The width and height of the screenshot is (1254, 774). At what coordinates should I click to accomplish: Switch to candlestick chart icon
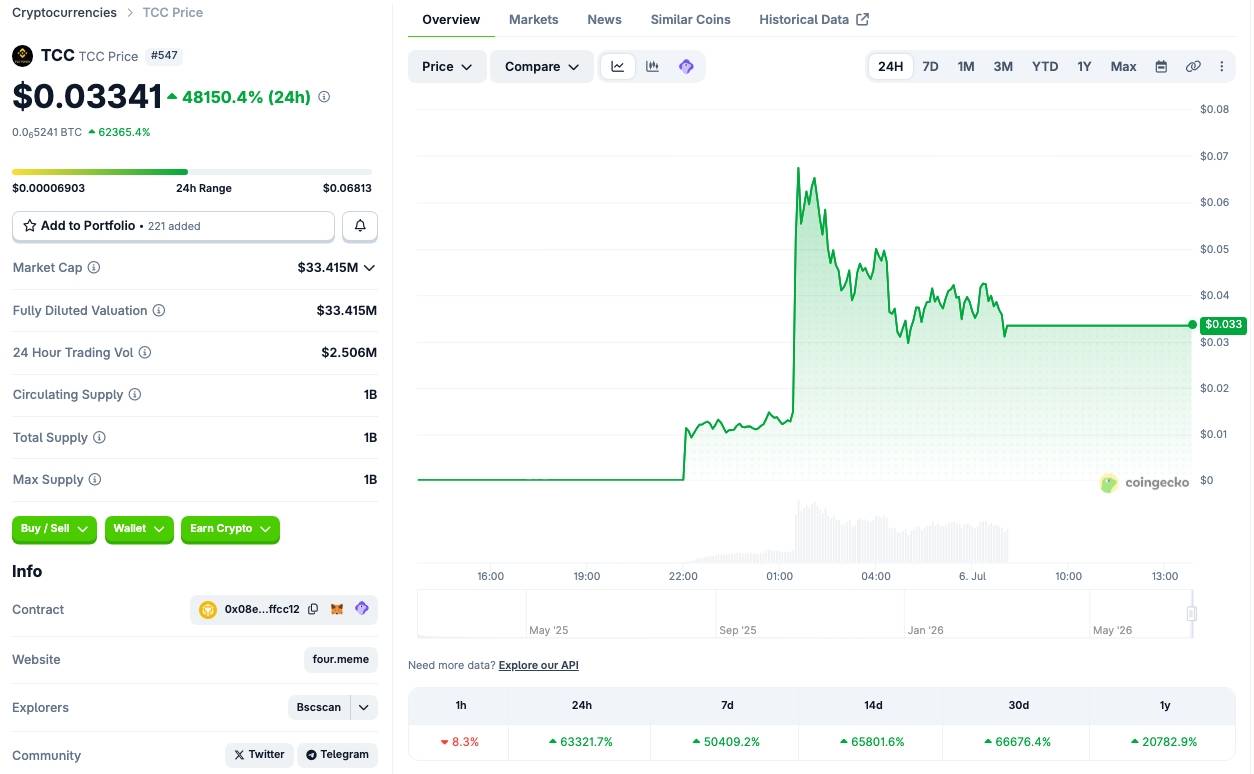coord(652,66)
